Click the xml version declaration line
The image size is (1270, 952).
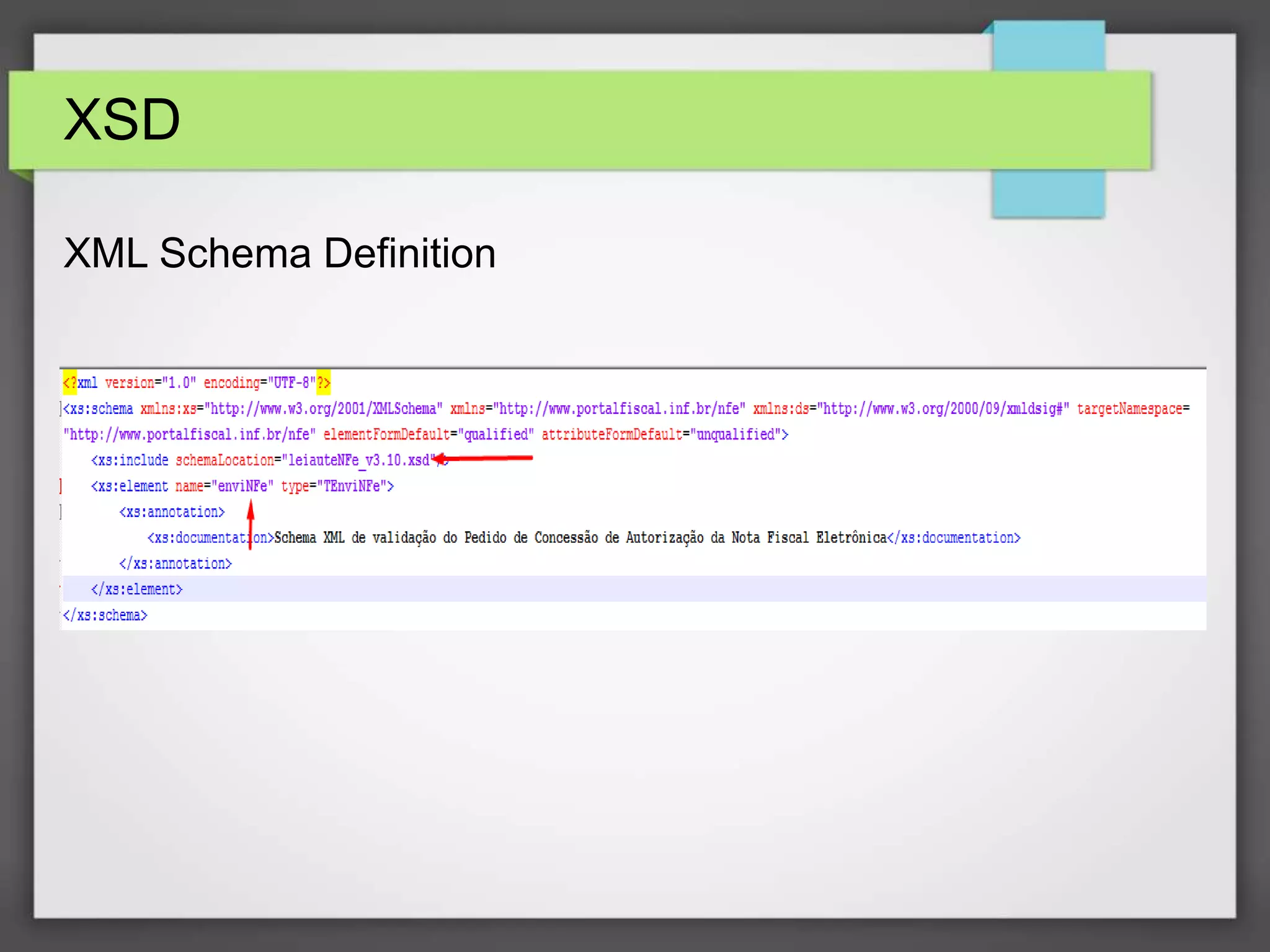[x=197, y=382]
